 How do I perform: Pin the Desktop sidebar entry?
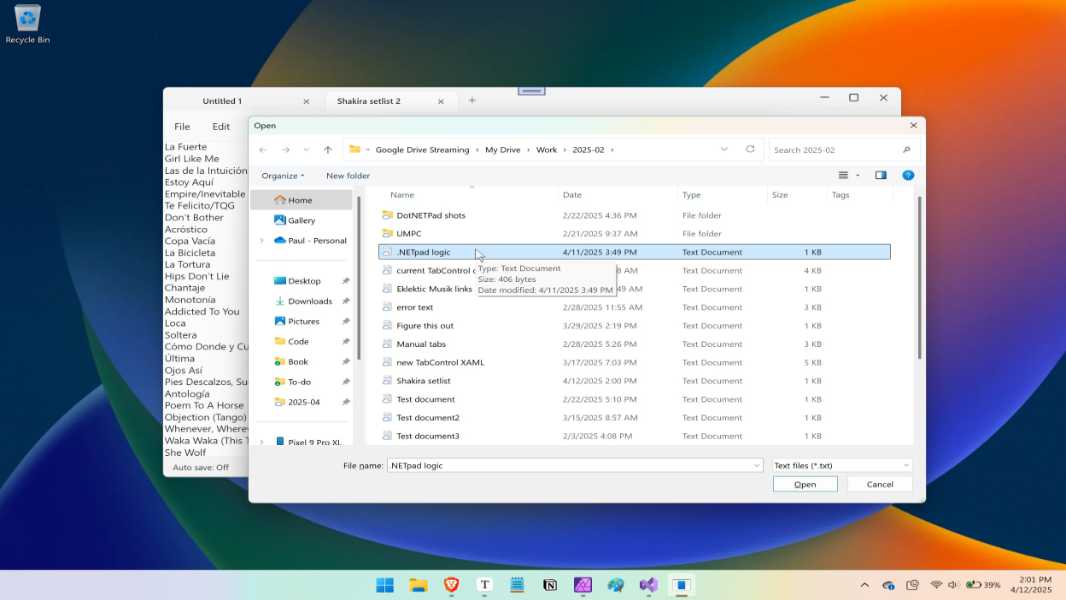344,281
